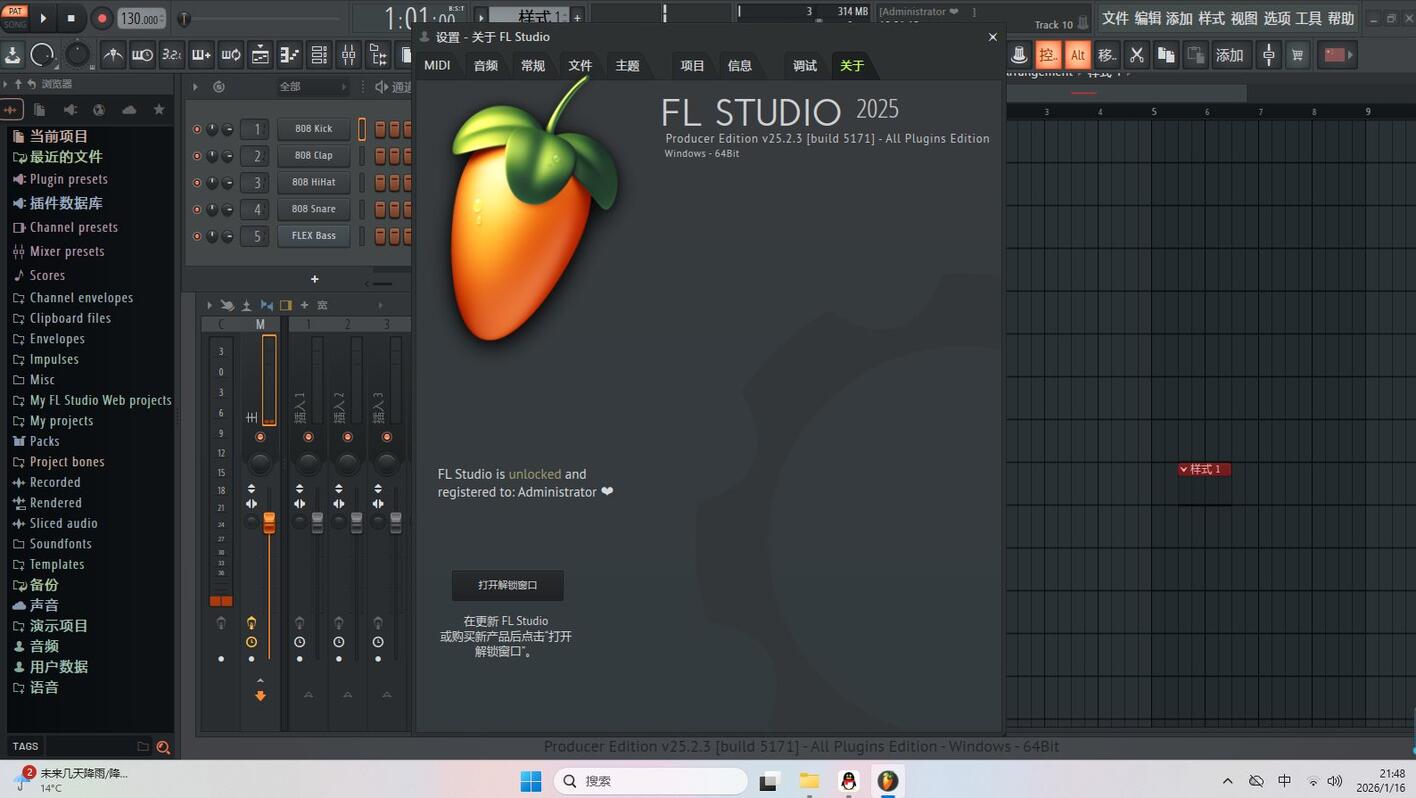Open the playlist view icon
This screenshot has height=798, width=1416.
(x=260, y=55)
